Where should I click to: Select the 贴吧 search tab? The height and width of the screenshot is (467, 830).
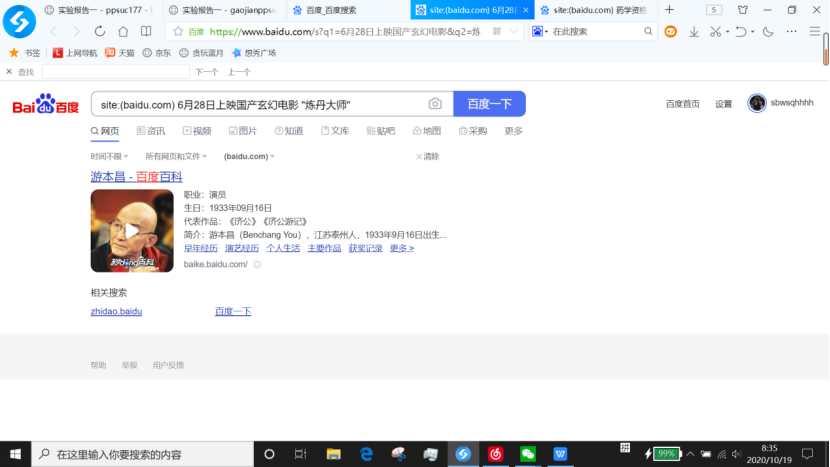[x=381, y=131]
